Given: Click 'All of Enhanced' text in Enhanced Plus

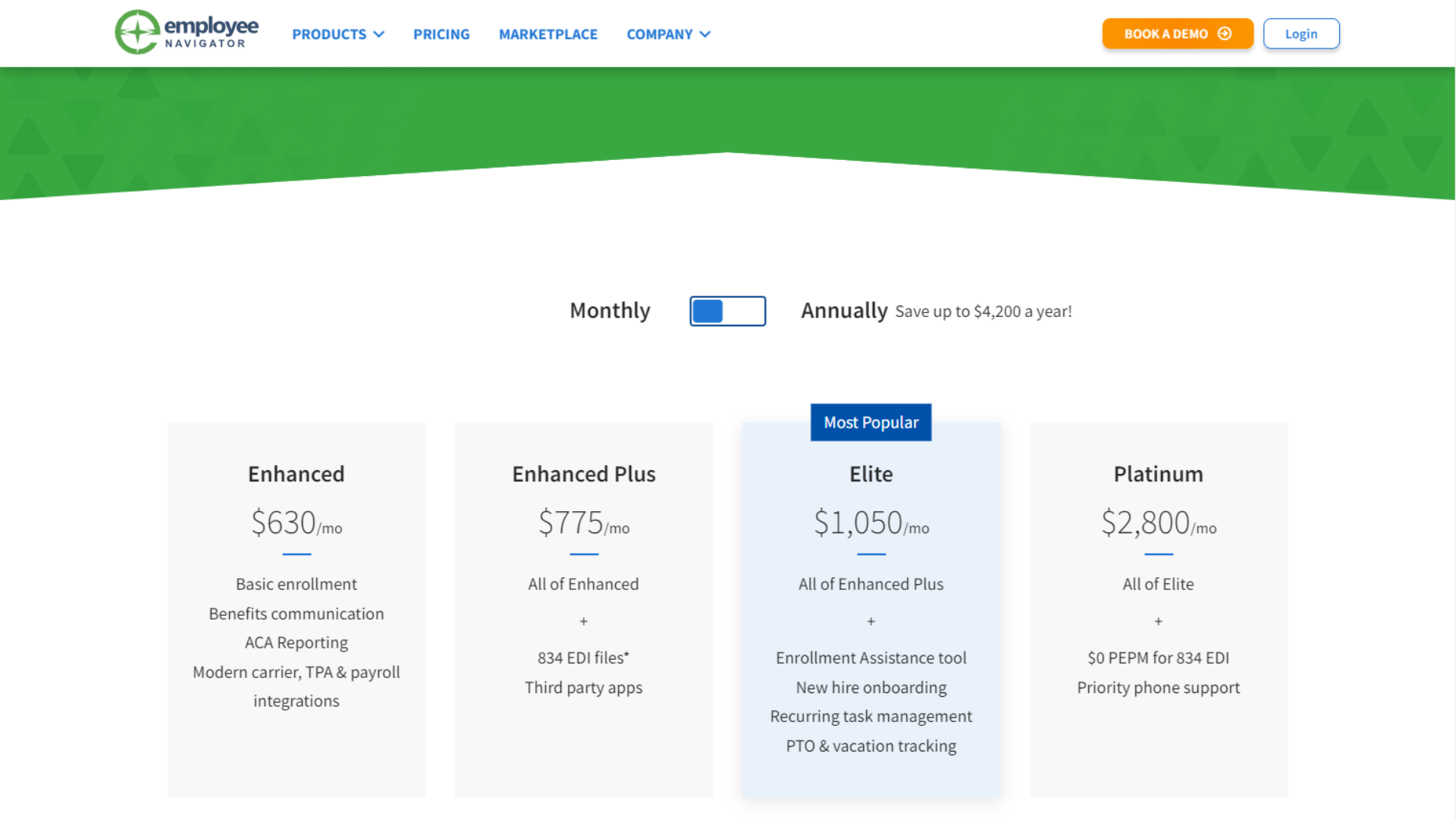Looking at the screenshot, I should coord(584,584).
